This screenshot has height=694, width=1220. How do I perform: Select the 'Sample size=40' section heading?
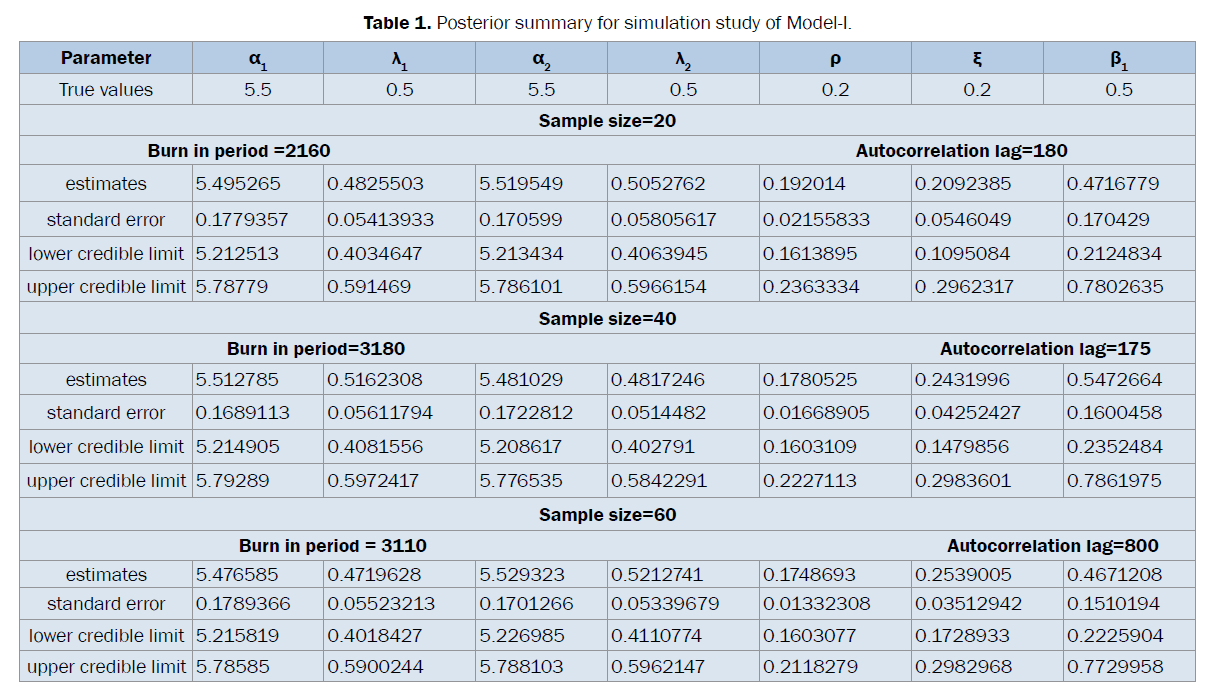tap(607, 319)
